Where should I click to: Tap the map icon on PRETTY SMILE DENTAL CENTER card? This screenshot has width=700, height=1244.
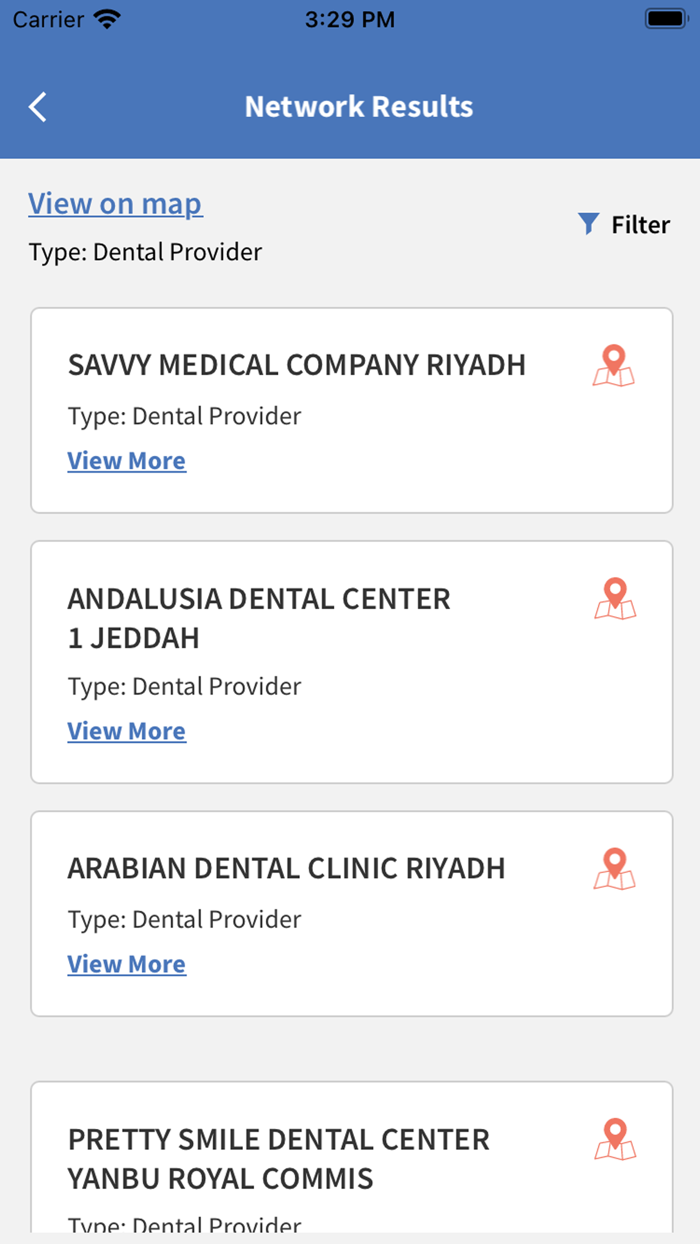pyautogui.click(x=613, y=1139)
